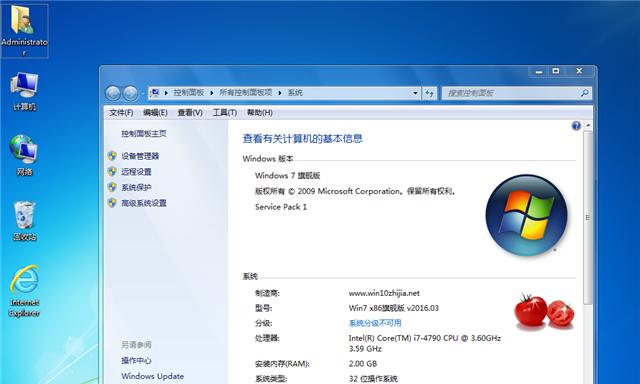Click the vertical scrollbar up arrow
The image size is (640, 384).
pos(588,126)
